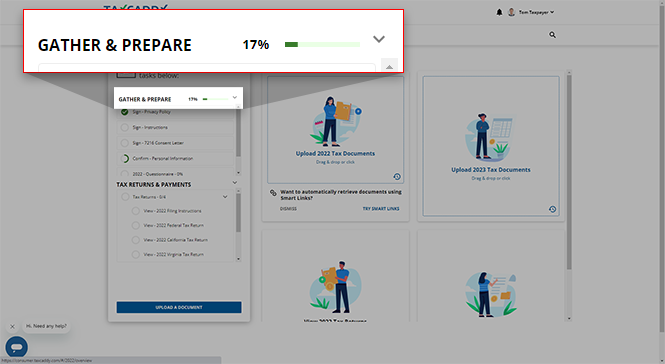The width and height of the screenshot is (665, 364).
Task: Check View - 2022 Filing Instructions circle
Action: [136, 211]
